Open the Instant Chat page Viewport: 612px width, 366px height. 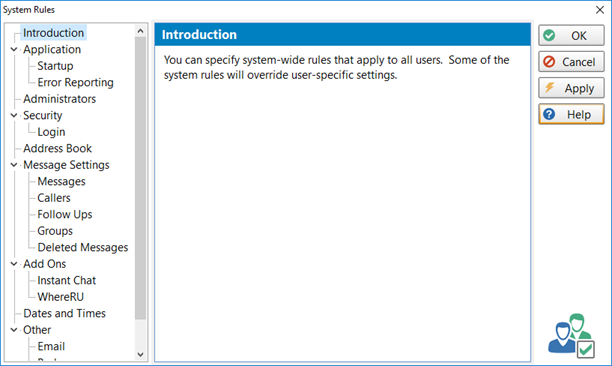pyautogui.click(x=66, y=281)
